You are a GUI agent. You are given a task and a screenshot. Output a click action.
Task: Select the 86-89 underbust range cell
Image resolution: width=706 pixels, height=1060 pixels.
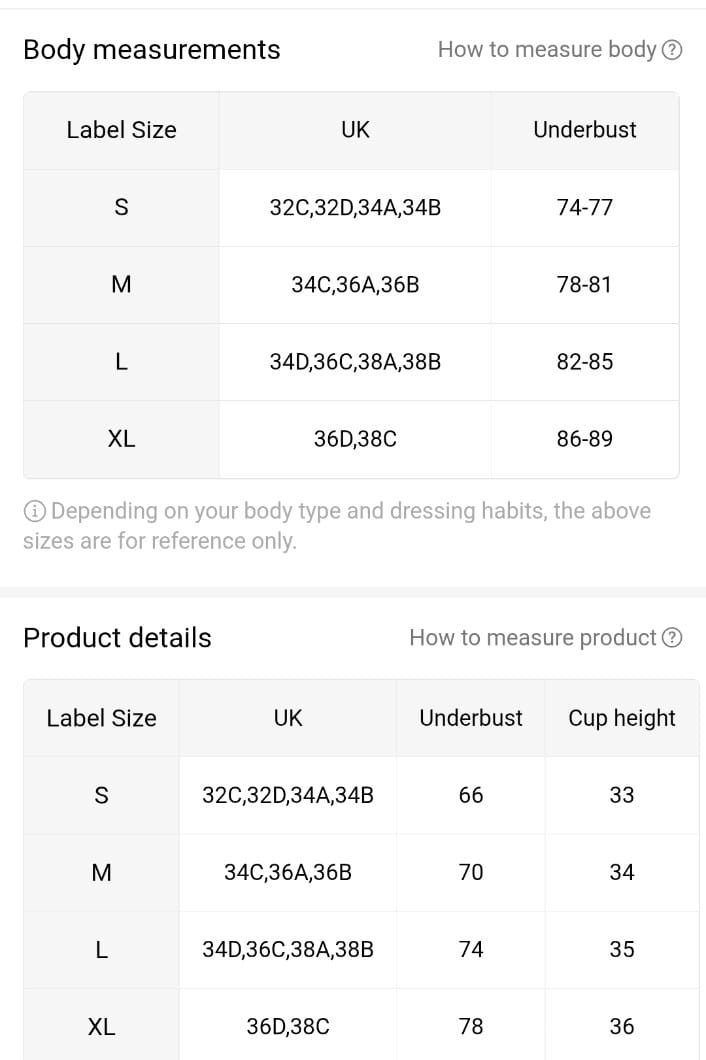[x=585, y=439]
